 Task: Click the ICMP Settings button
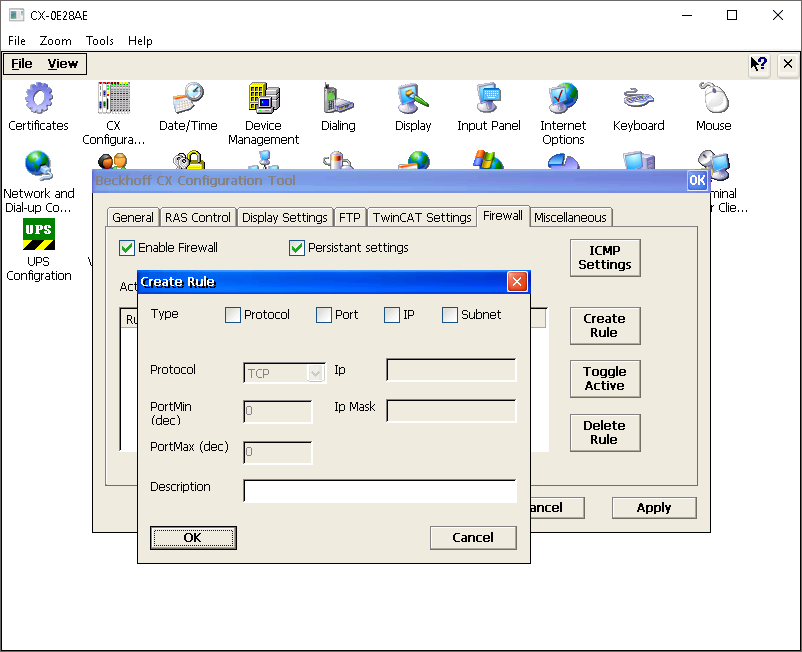pos(605,258)
